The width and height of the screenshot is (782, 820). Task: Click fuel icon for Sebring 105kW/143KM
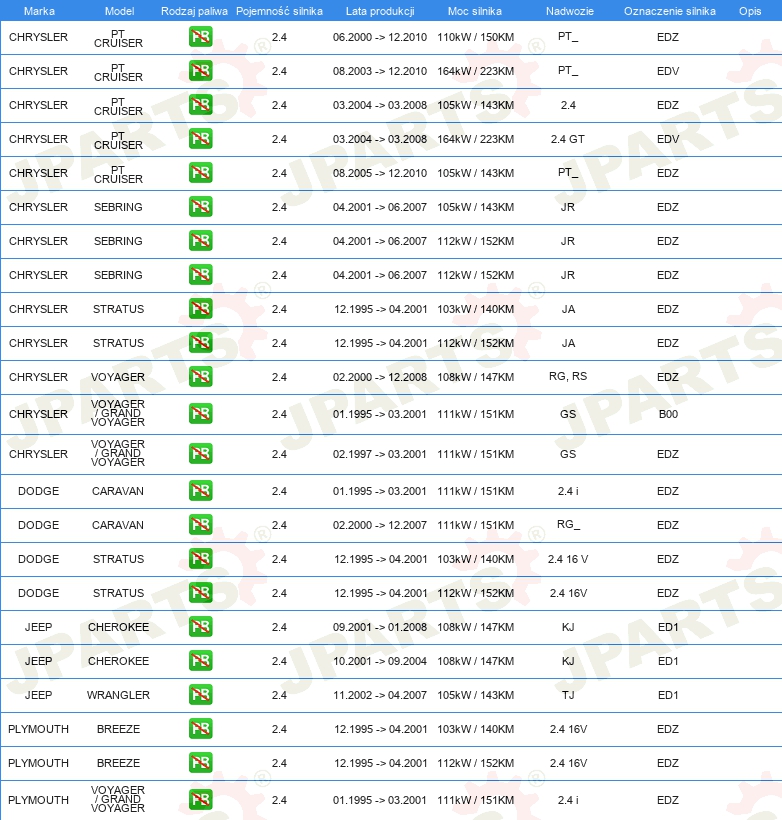pyautogui.click(x=201, y=207)
